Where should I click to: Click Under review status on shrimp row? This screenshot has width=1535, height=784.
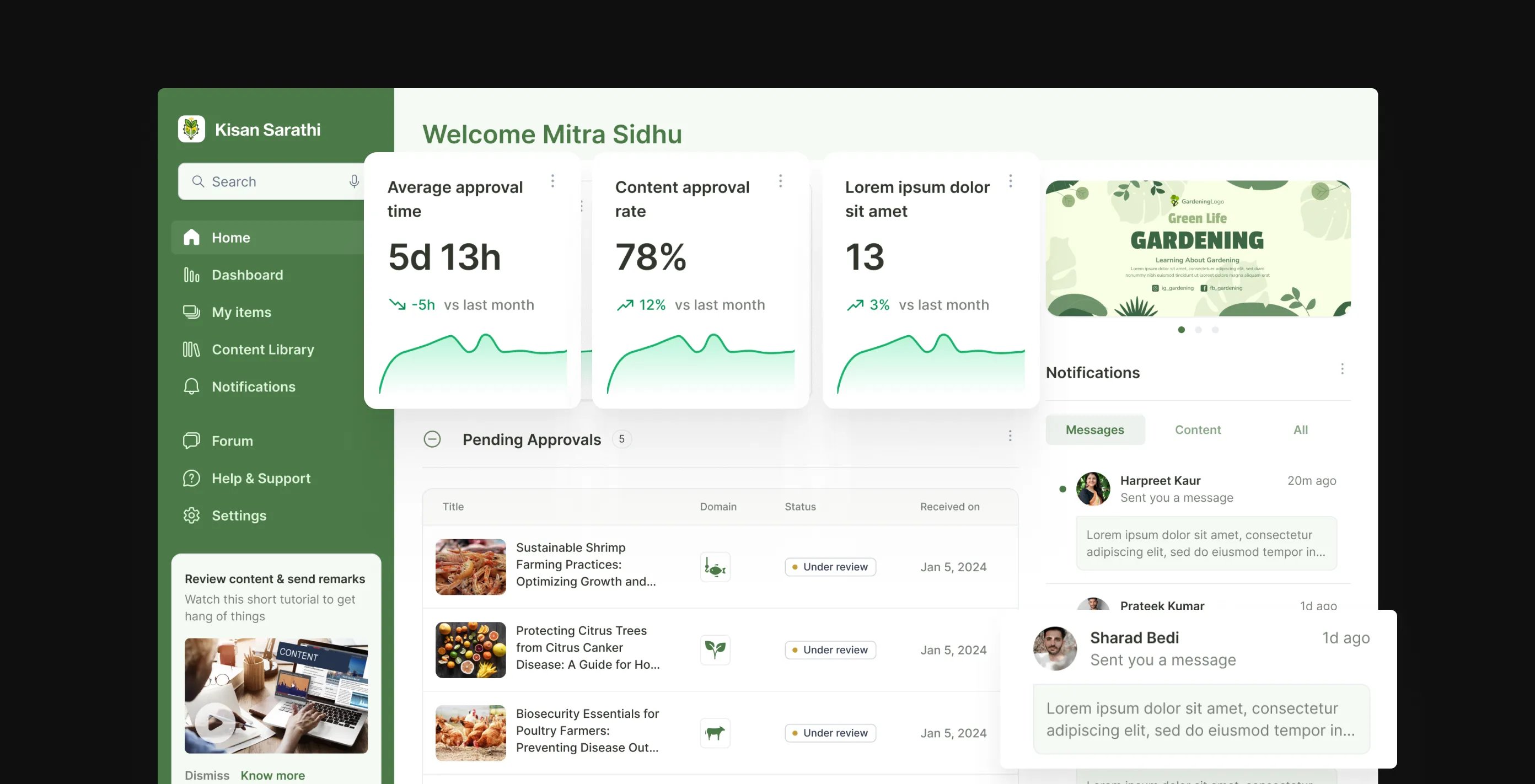[830, 567]
